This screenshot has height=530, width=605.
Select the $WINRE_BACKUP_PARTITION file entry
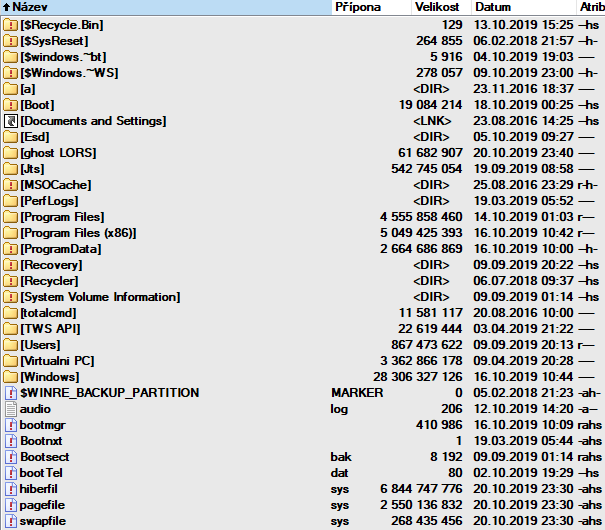pos(109,393)
